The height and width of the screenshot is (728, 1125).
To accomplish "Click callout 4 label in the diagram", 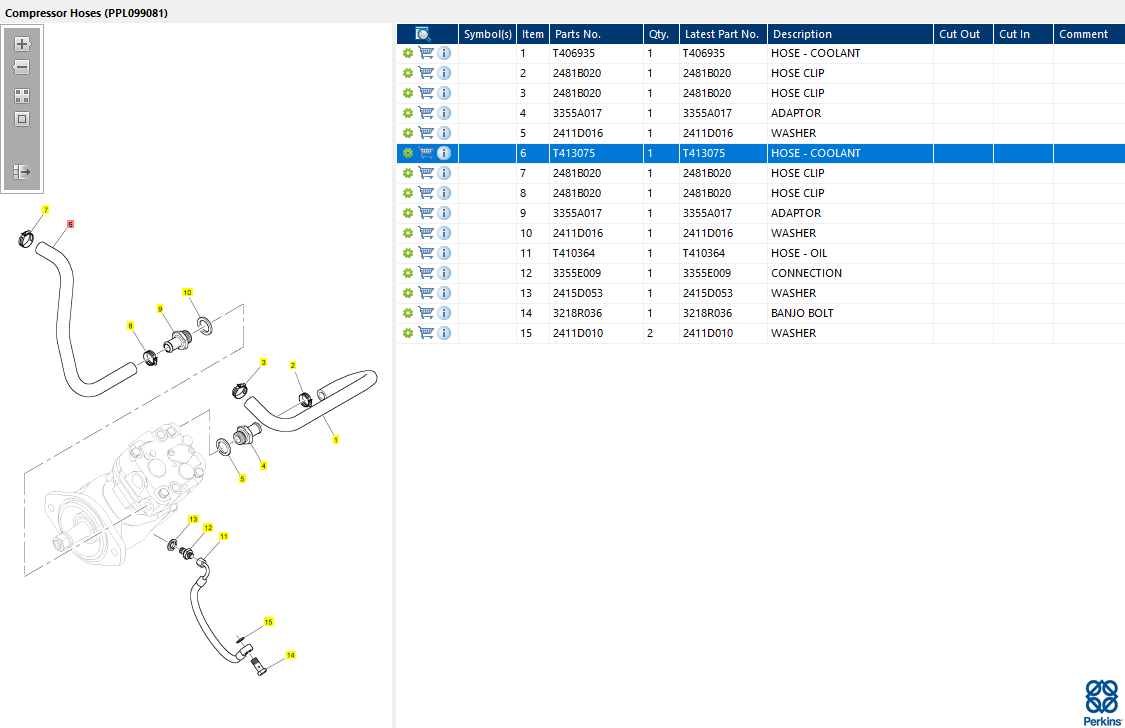I will pos(263,466).
